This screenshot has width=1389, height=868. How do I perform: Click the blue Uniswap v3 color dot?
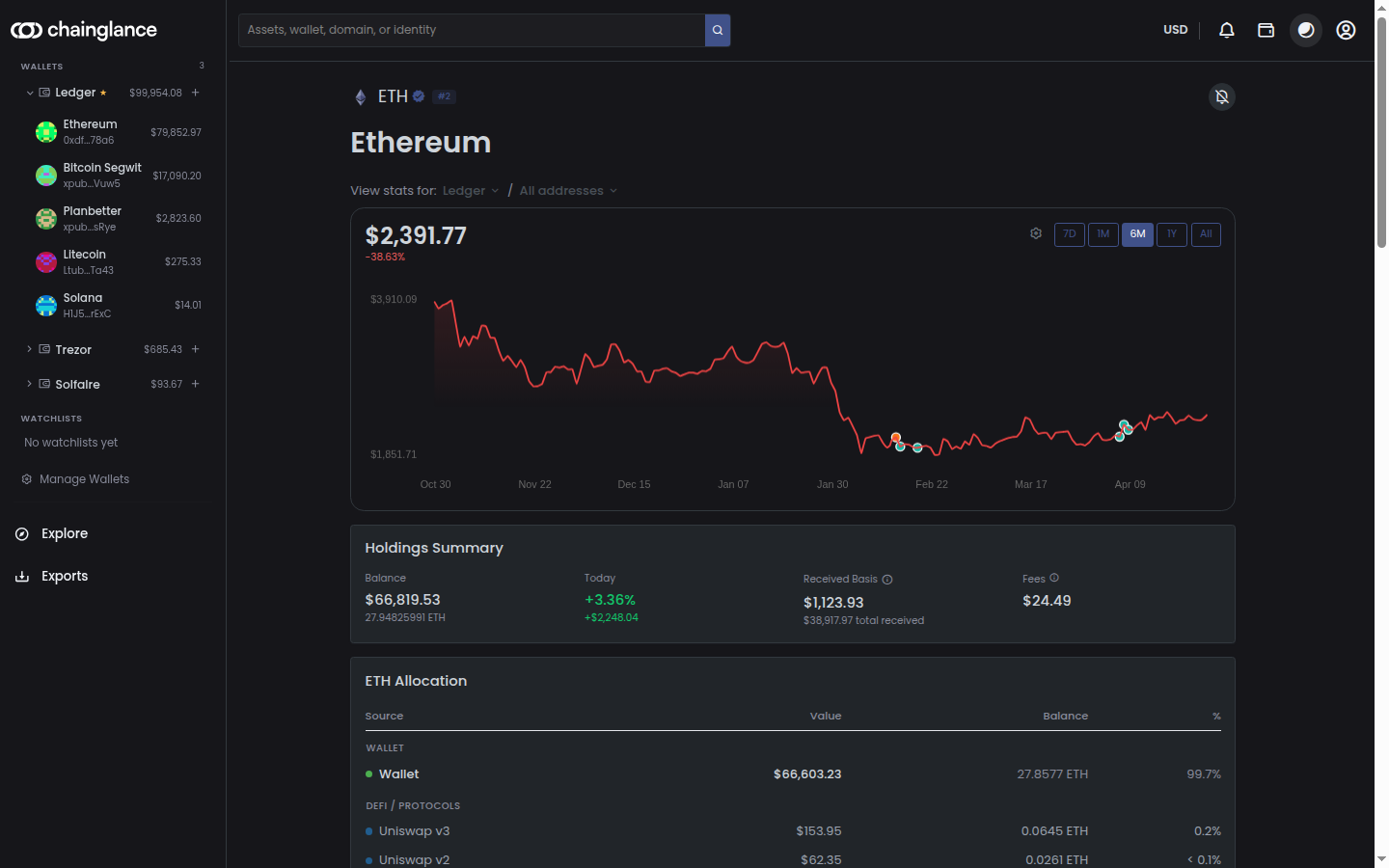369,831
